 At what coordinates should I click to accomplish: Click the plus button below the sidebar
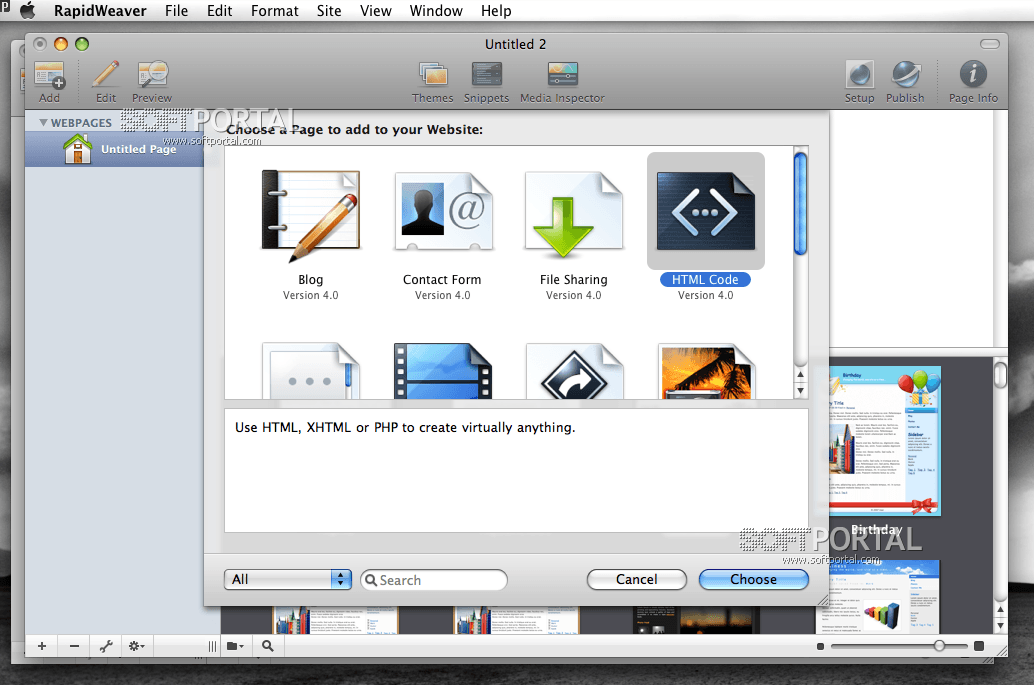click(x=42, y=646)
